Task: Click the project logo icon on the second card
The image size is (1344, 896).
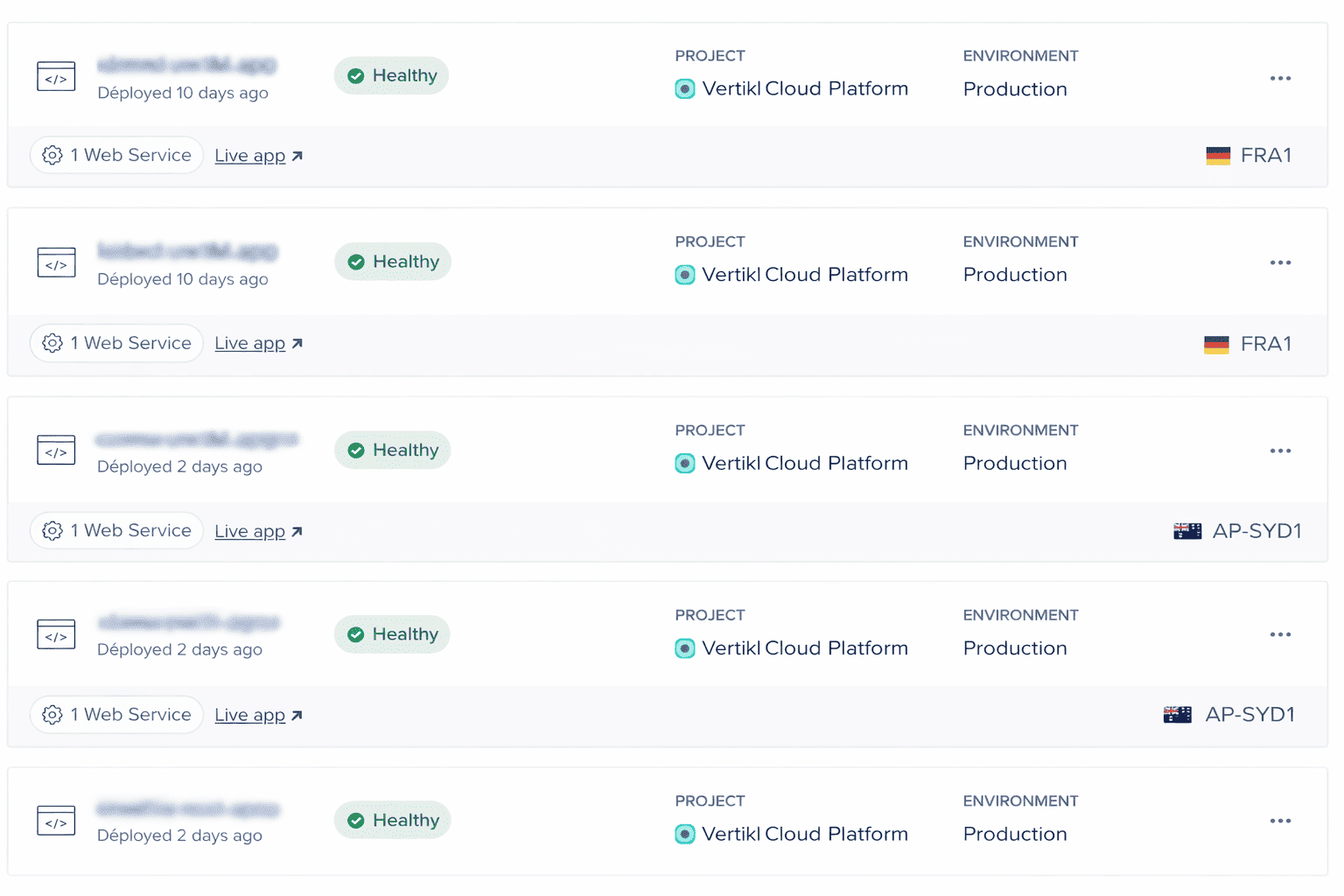Action: pos(685,275)
